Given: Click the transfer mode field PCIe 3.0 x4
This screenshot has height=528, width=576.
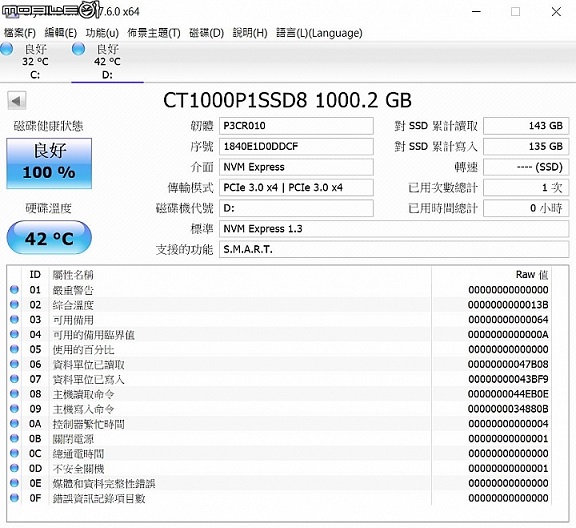Looking at the screenshot, I should pyautogui.click(x=296, y=188).
